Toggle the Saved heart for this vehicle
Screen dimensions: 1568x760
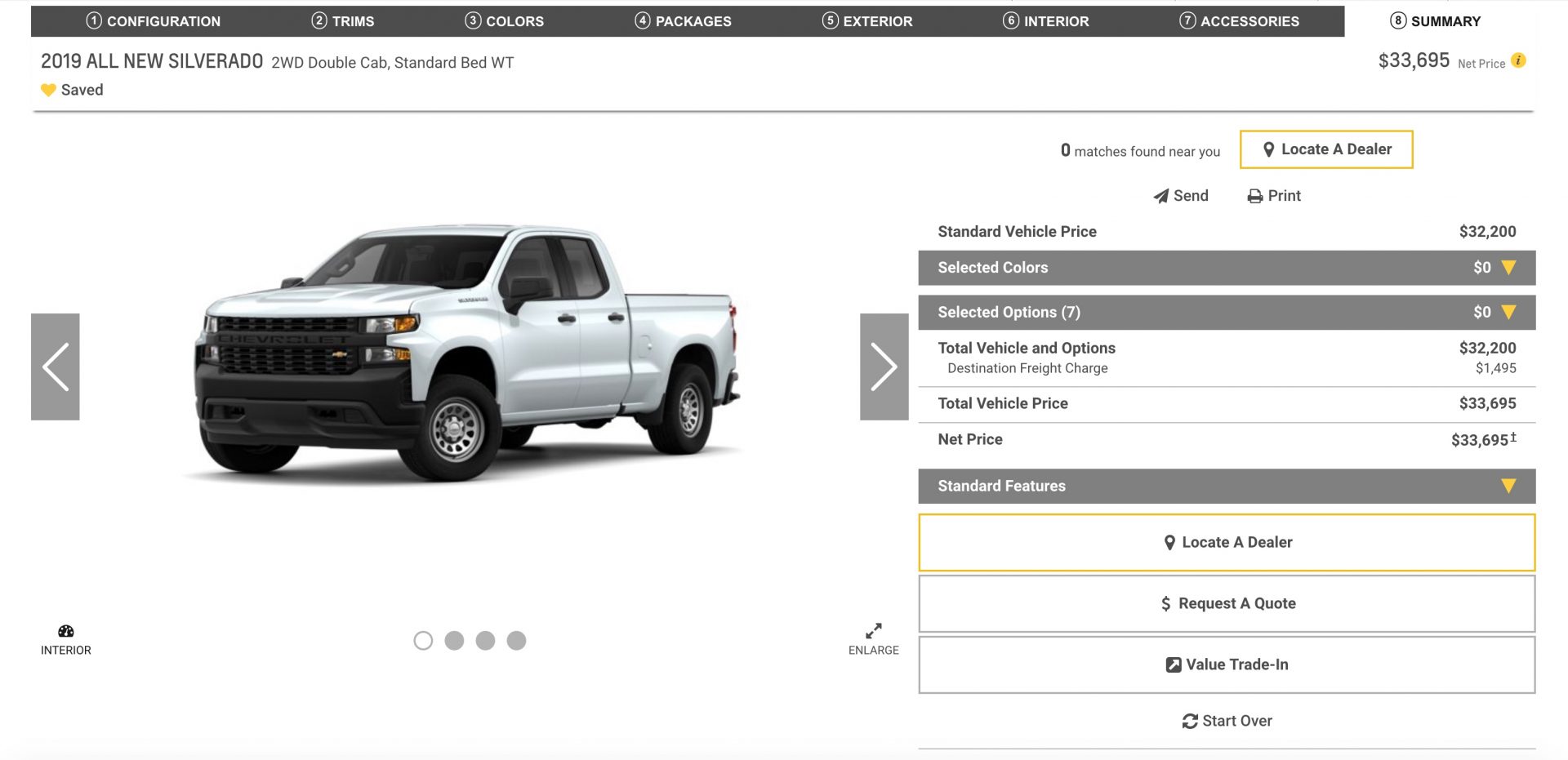tap(50, 90)
